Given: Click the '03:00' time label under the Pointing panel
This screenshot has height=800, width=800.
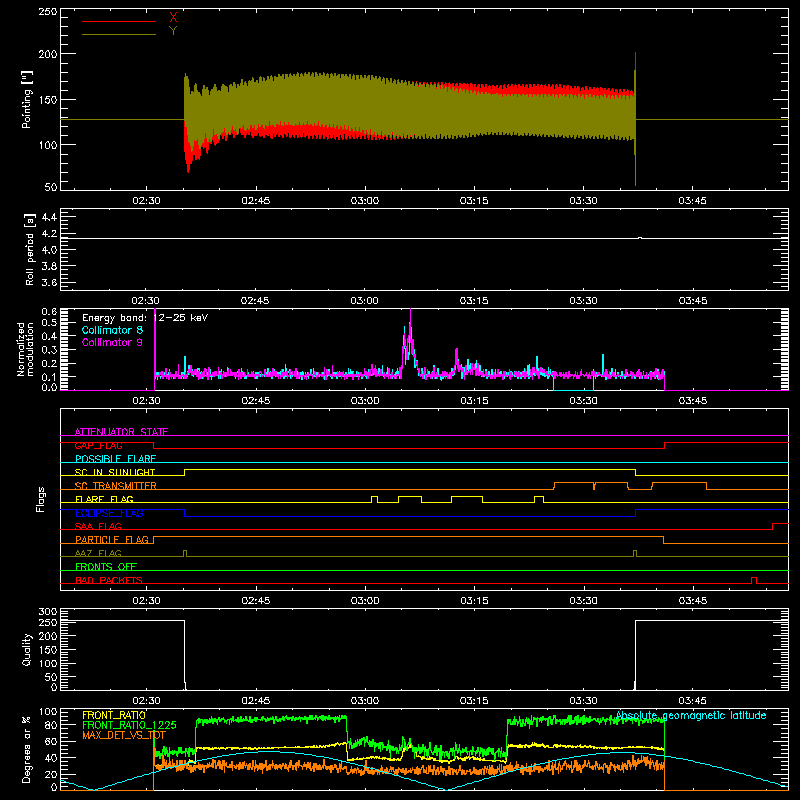Looking at the screenshot, I should pyautogui.click(x=365, y=201).
